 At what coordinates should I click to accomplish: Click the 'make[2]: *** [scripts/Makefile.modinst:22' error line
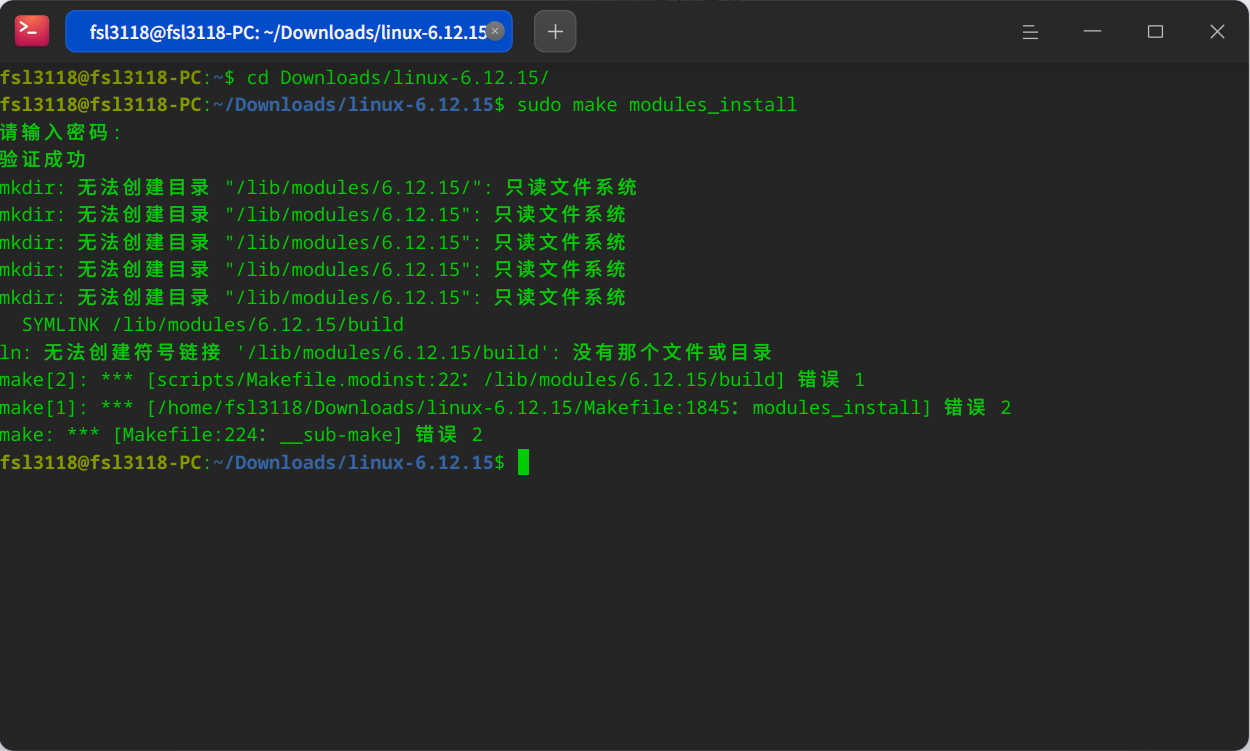pos(432,380)
